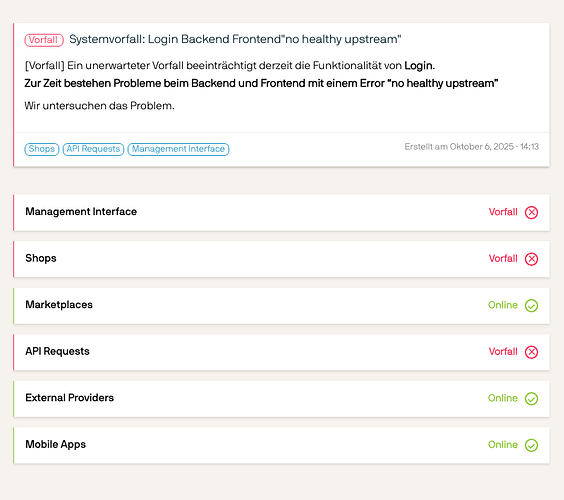The height and width of the screenshot is (500, 564).
Task: Open the Mobile Apps component row
Action: (x=281, y=445)
